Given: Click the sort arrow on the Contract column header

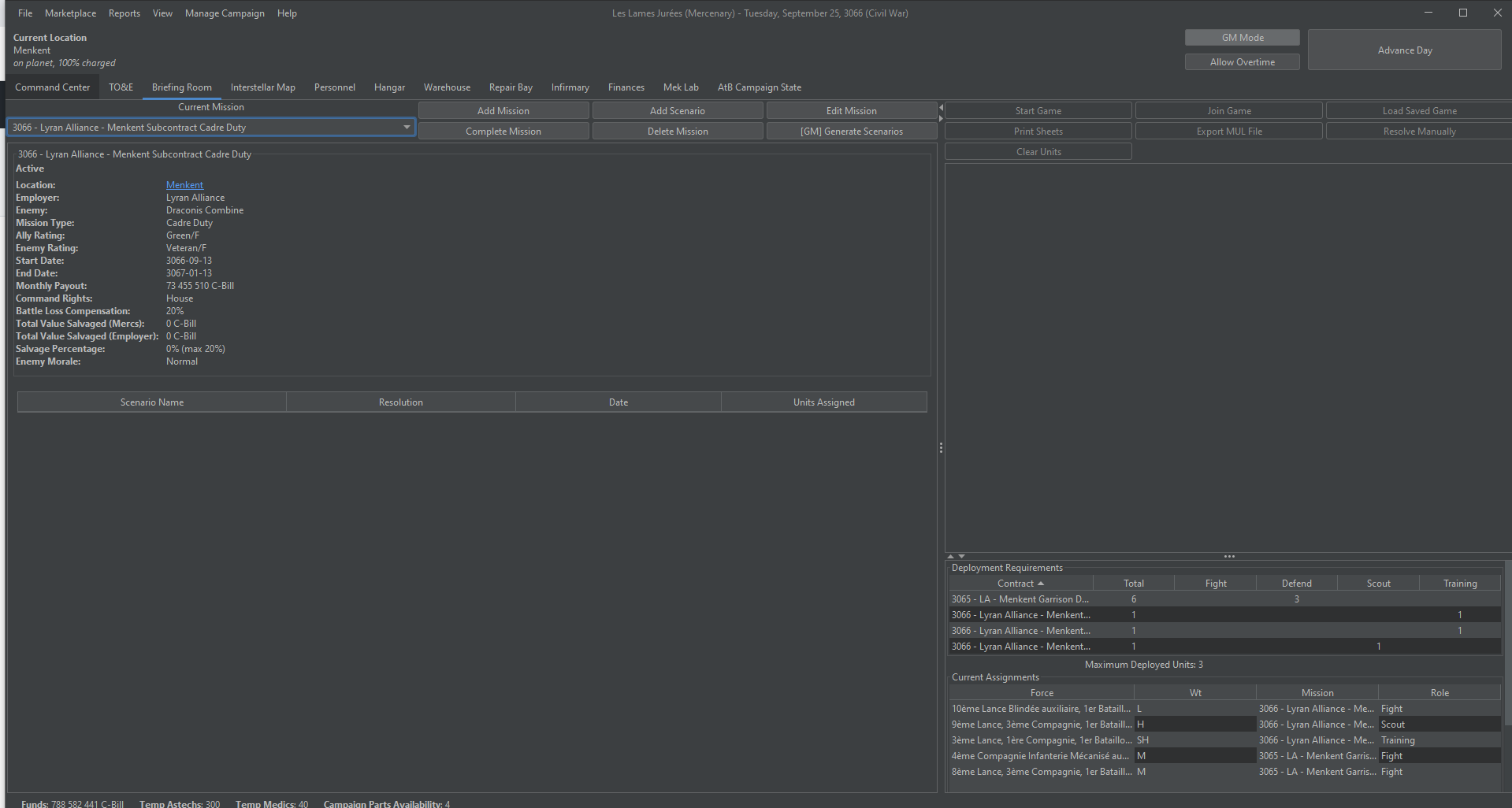Looking at the screenshot, I should pyautogui.click(x=1041, y=583).
